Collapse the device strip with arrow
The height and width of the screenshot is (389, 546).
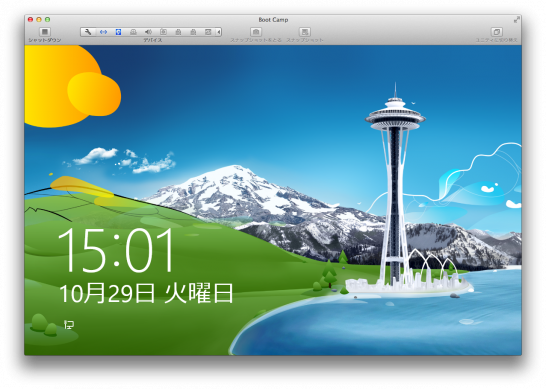pos(219,32)
